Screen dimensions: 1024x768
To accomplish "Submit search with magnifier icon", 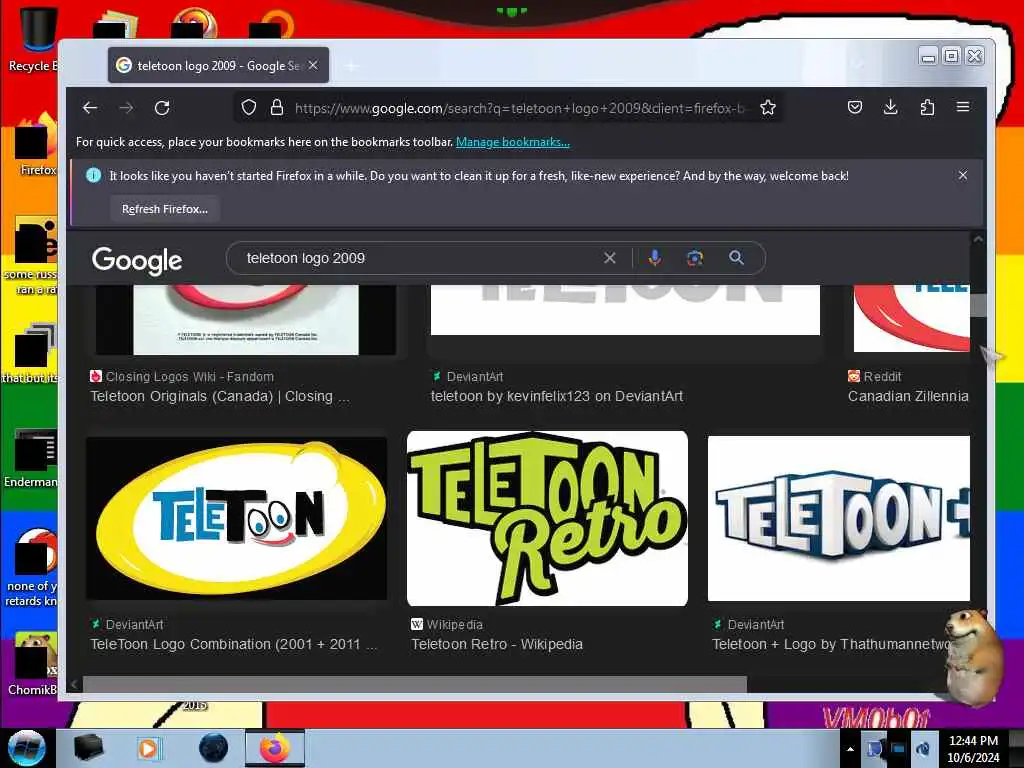I will coord(736,258).
